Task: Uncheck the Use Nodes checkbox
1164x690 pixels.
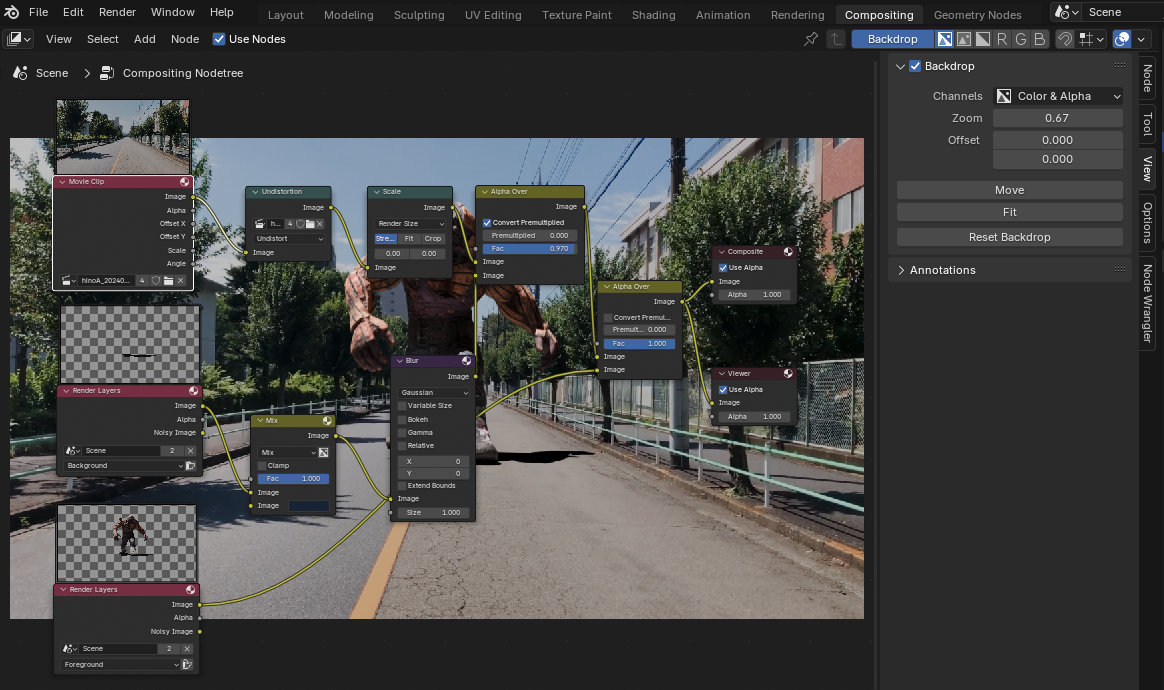Action: click(219, 39)
